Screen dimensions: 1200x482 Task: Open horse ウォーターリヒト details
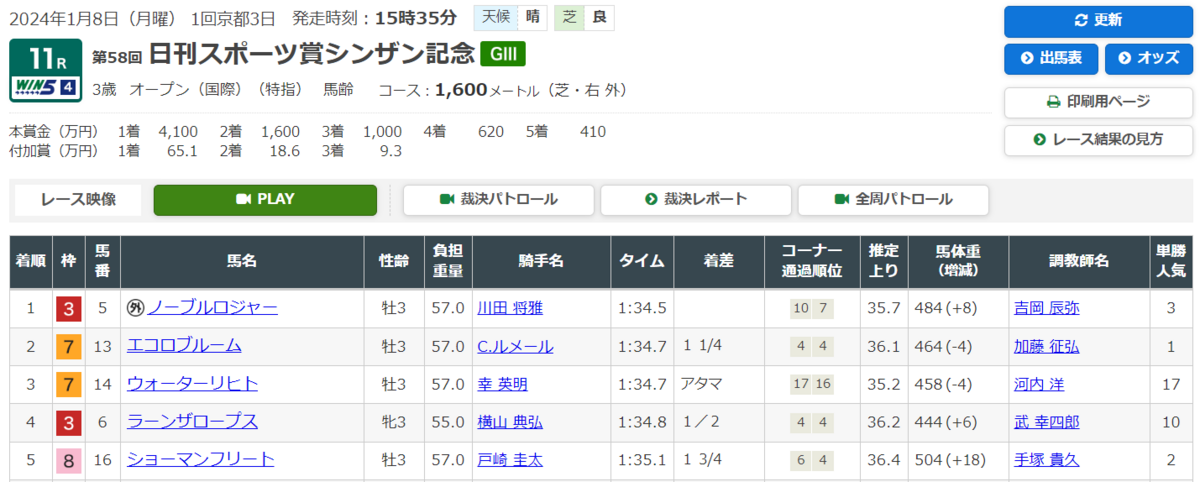(192, 384)
